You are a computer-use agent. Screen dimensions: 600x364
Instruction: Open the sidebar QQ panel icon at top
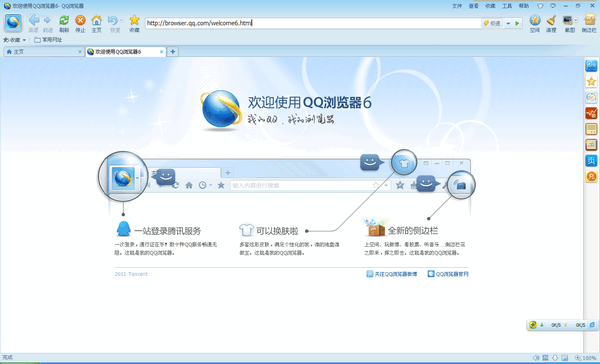pos(591,66)
